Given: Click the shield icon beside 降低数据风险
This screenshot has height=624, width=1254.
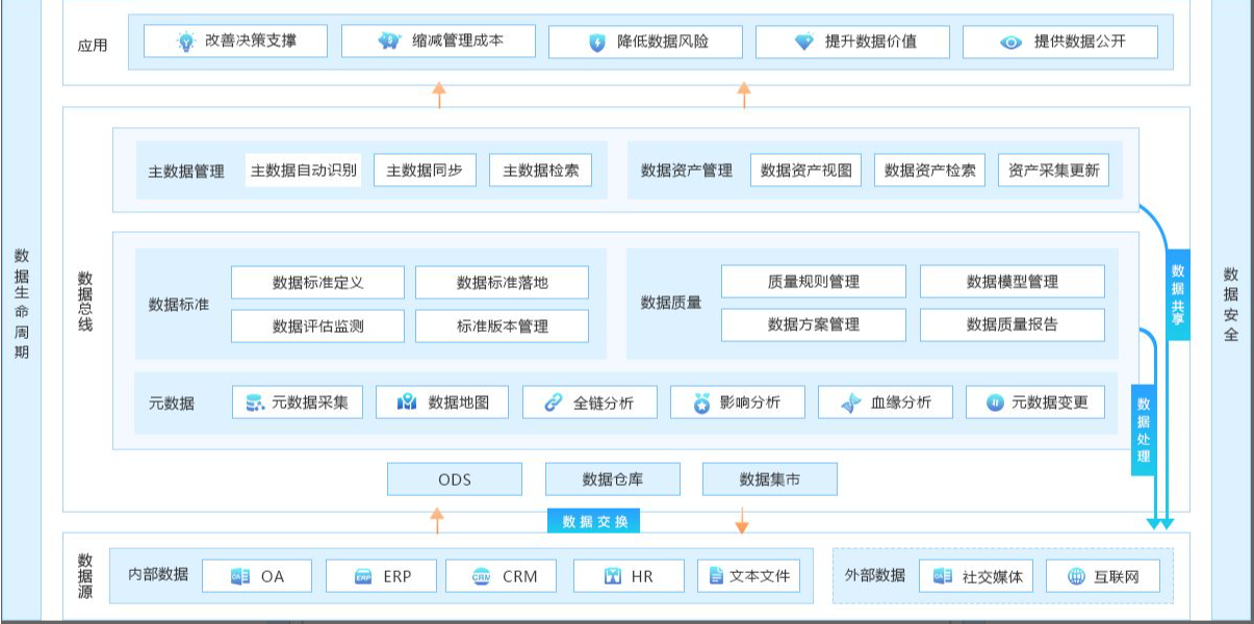Looking at the screenshot, I should (x=597, y=43).
